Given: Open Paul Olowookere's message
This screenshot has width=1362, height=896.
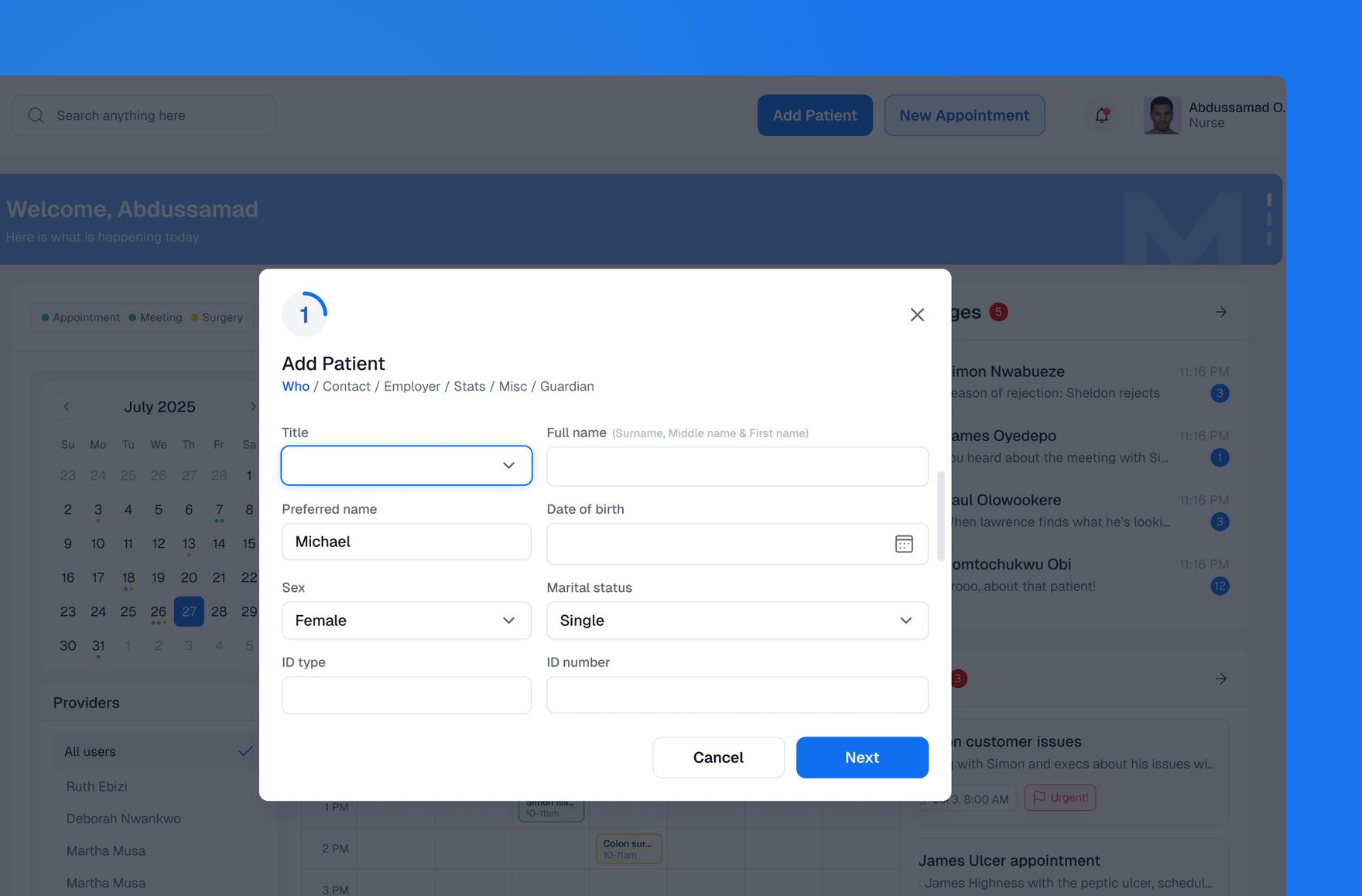Looking at the screenshot, I should (1090, 511).
